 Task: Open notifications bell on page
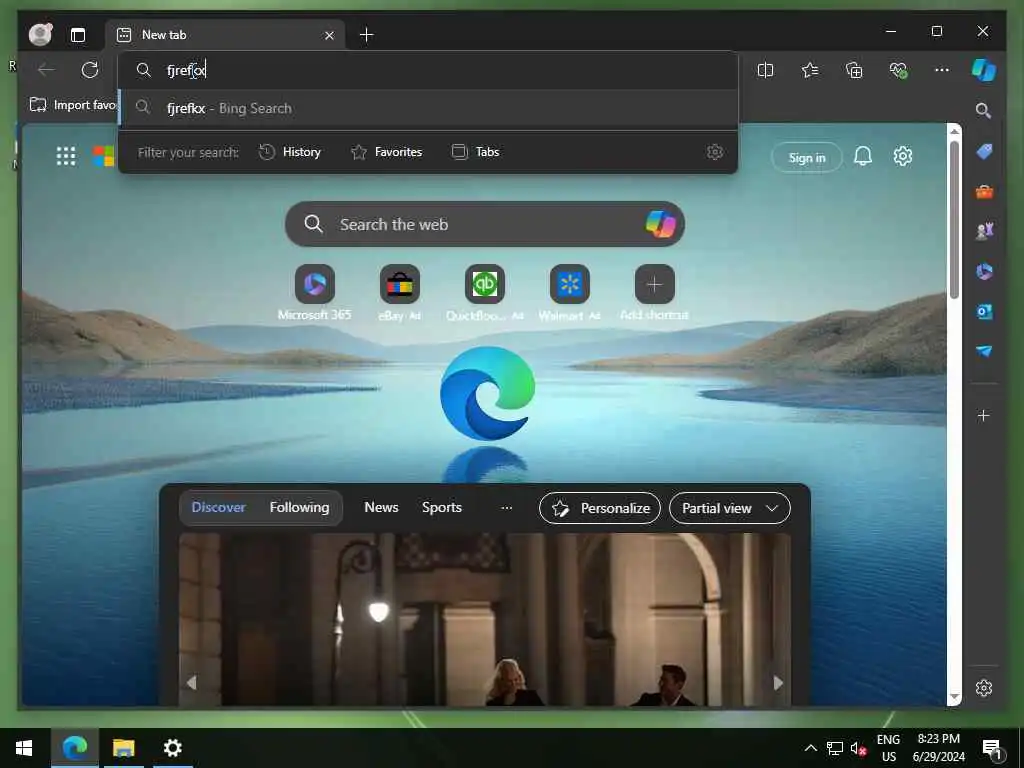click(863, 156)
